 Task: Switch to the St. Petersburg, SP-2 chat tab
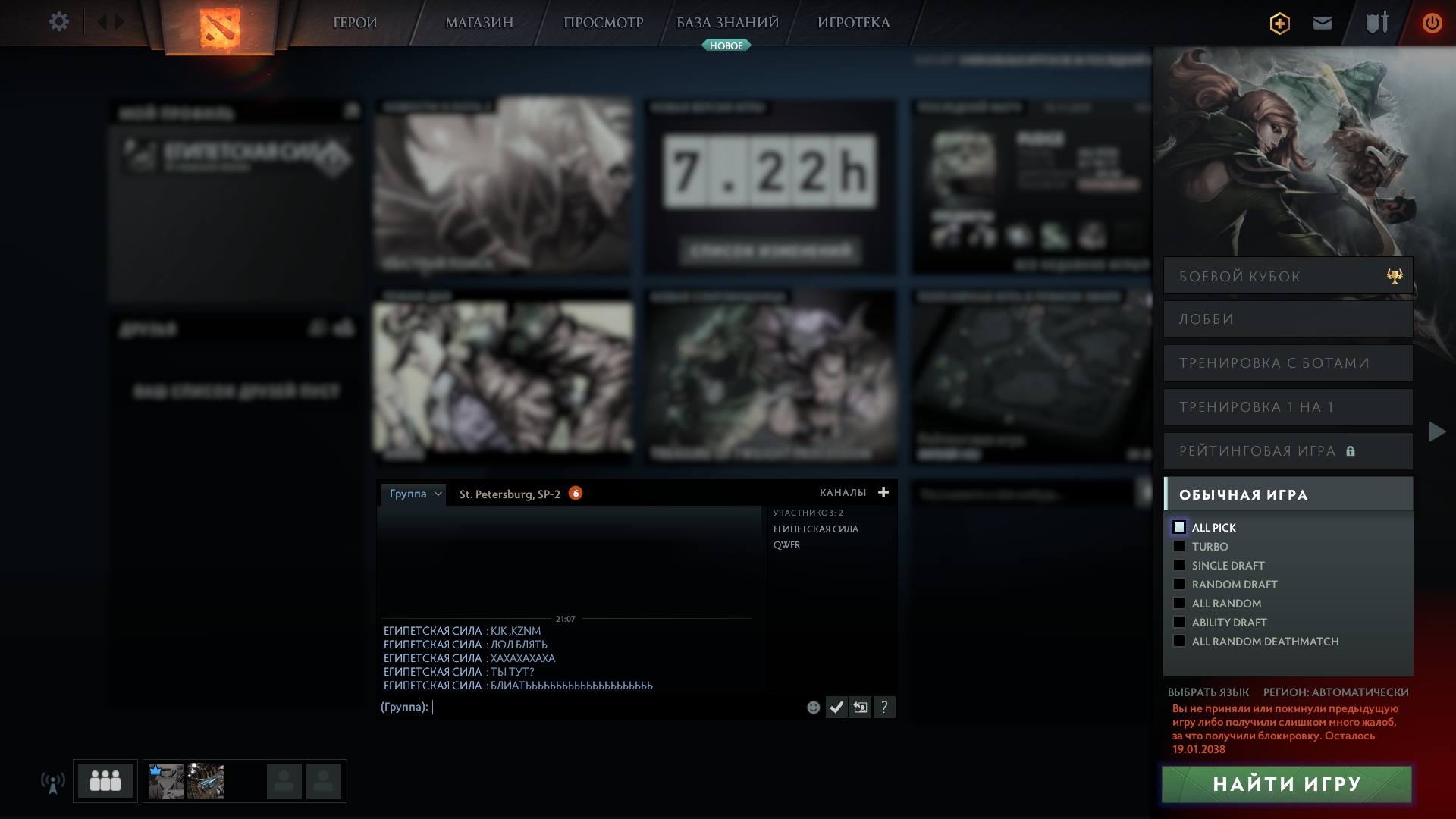pos(510,494)
